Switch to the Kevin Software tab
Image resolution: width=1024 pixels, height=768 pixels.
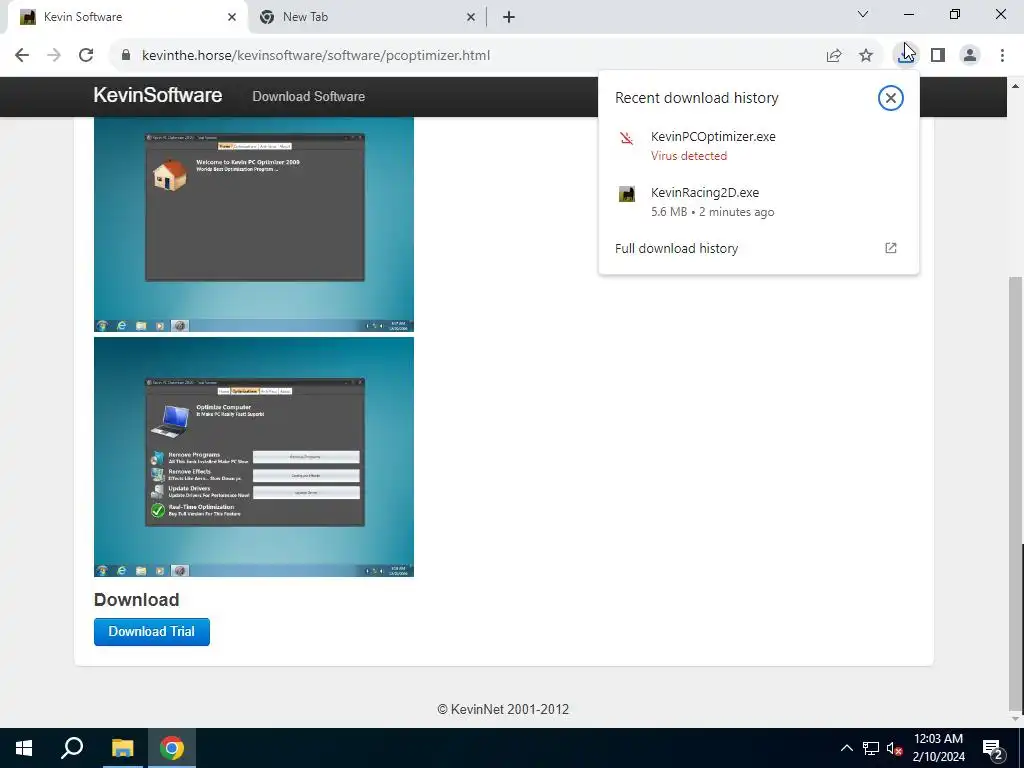pos(127,17)
